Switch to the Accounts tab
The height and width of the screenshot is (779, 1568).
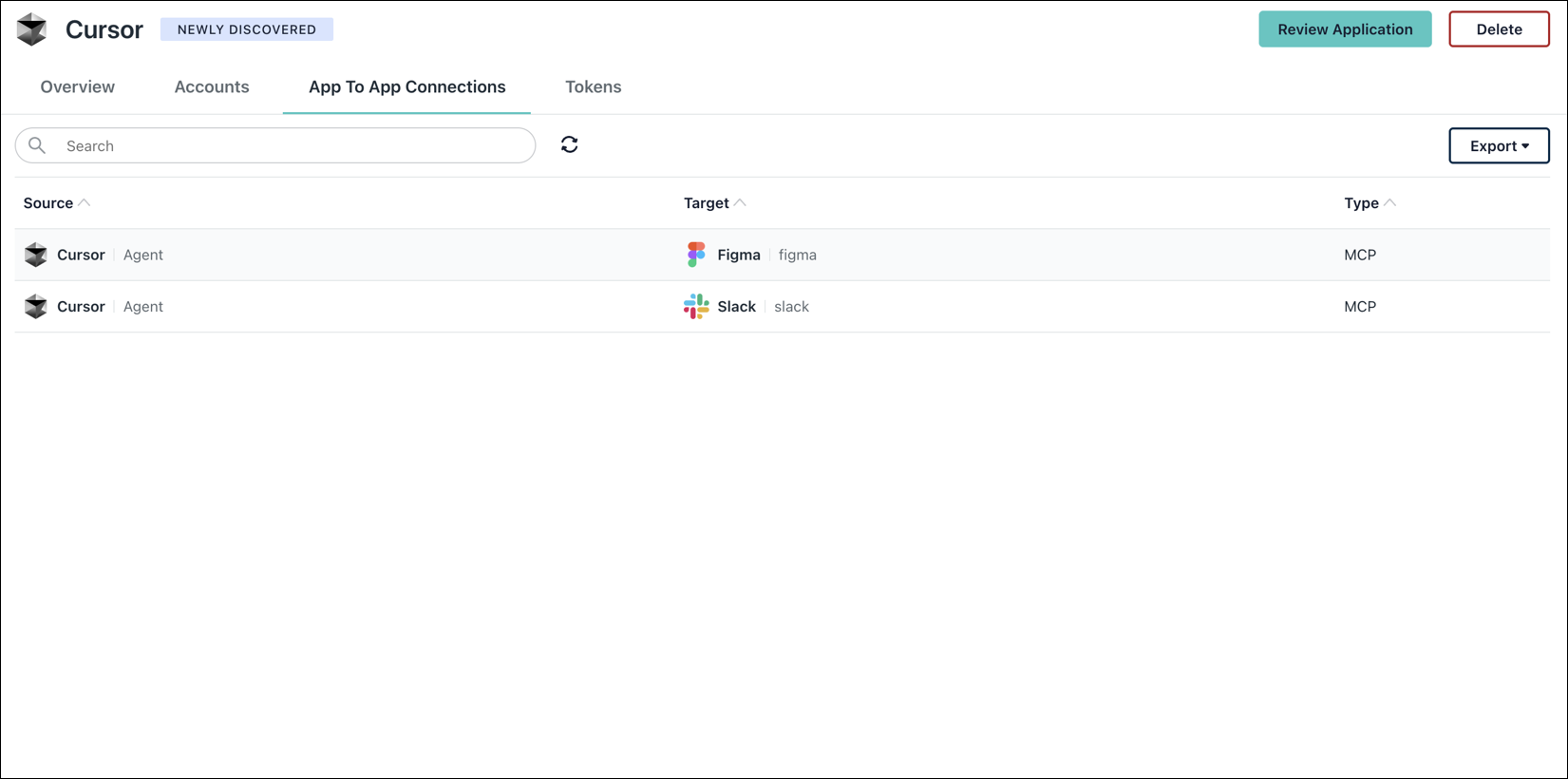coord(212,86)
